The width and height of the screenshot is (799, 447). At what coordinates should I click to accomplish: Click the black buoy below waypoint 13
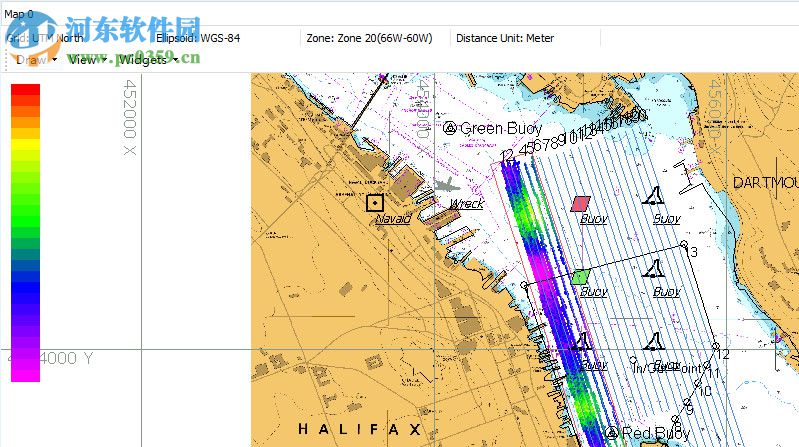coord(653,269)
